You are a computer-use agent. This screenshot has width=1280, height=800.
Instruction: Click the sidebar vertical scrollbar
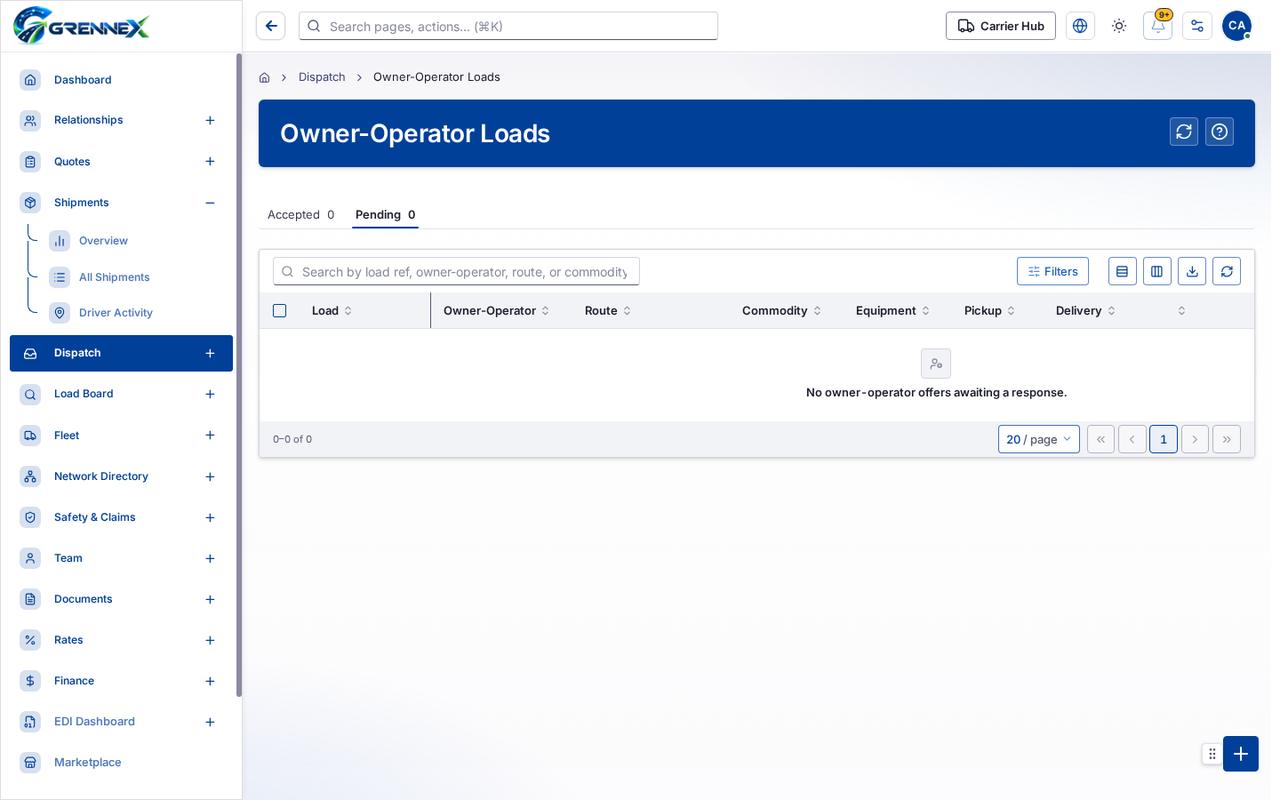tap(239, 375)
